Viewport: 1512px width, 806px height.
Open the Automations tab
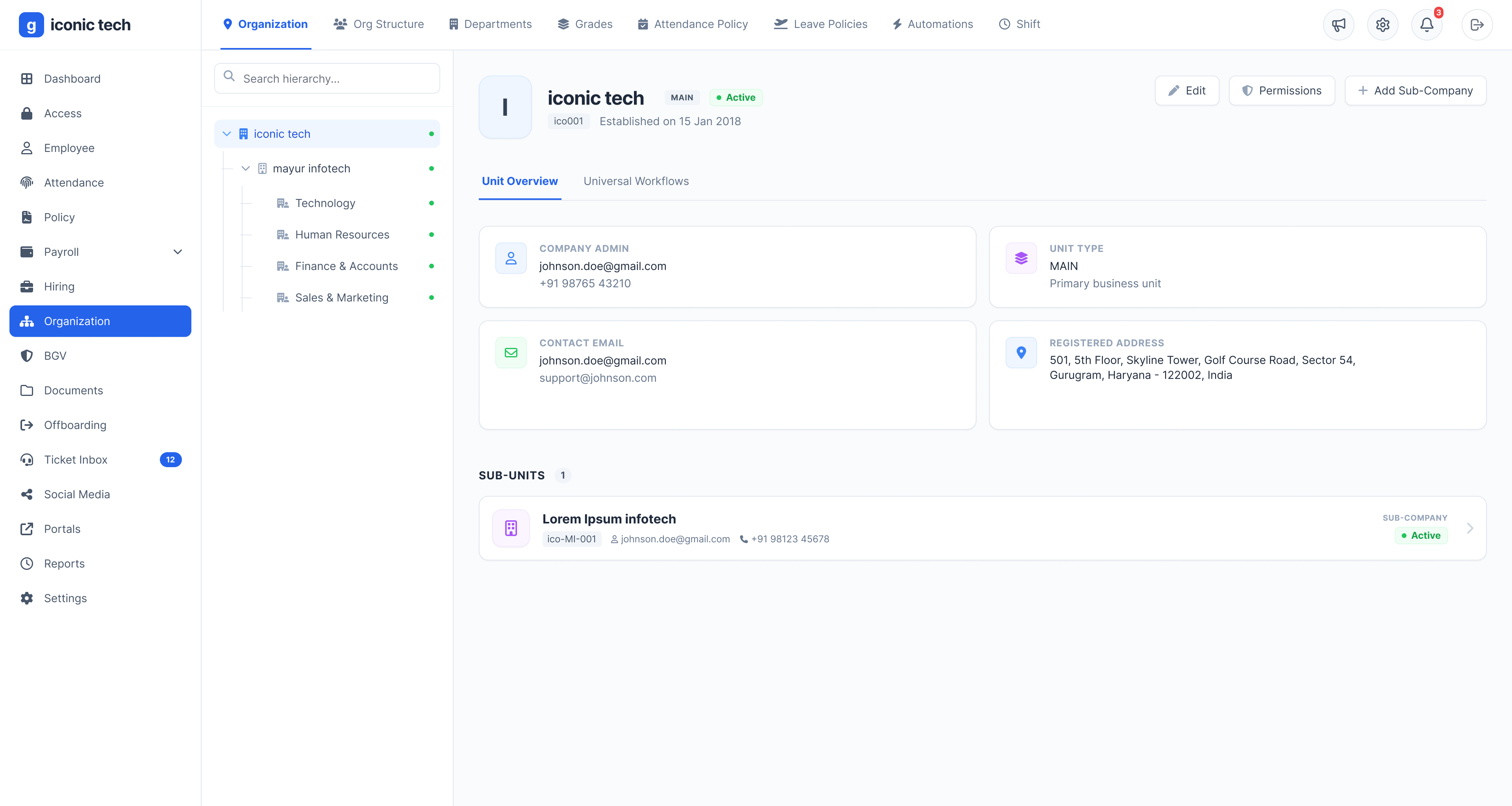(x=933, y=24)
